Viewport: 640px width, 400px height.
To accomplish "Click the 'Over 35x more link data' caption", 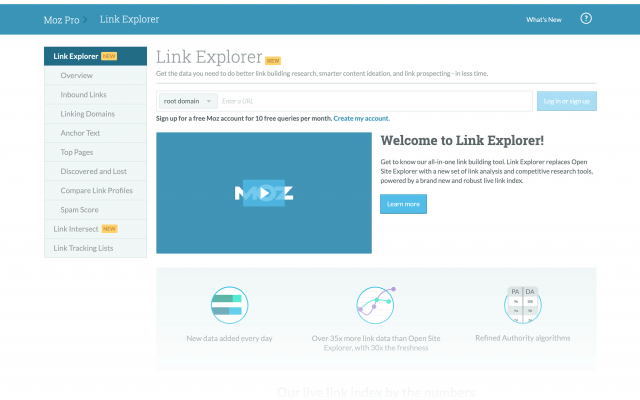I will point(376,343).
